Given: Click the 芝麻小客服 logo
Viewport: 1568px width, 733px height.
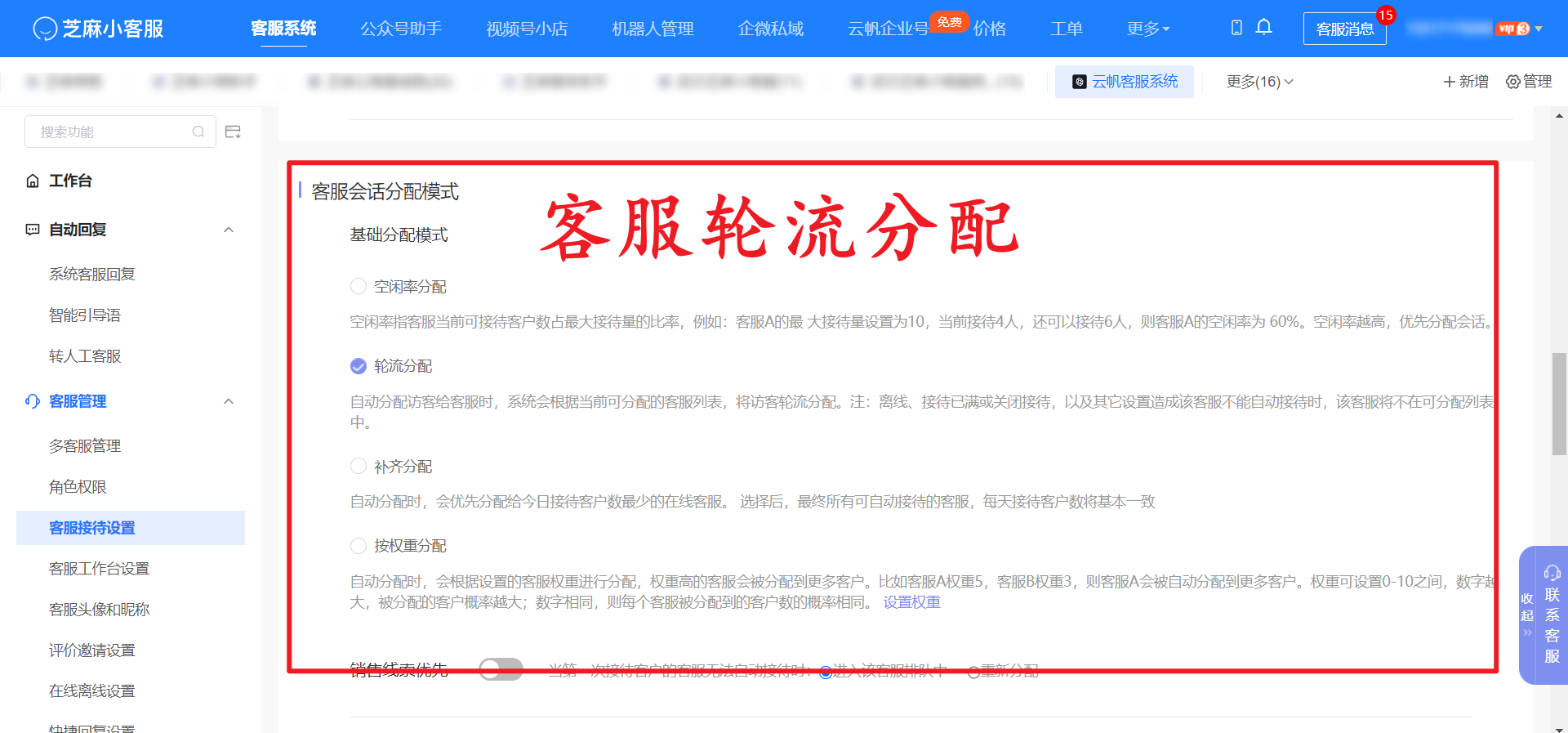Looking at the screenshot, I should (x=98, y=29).
